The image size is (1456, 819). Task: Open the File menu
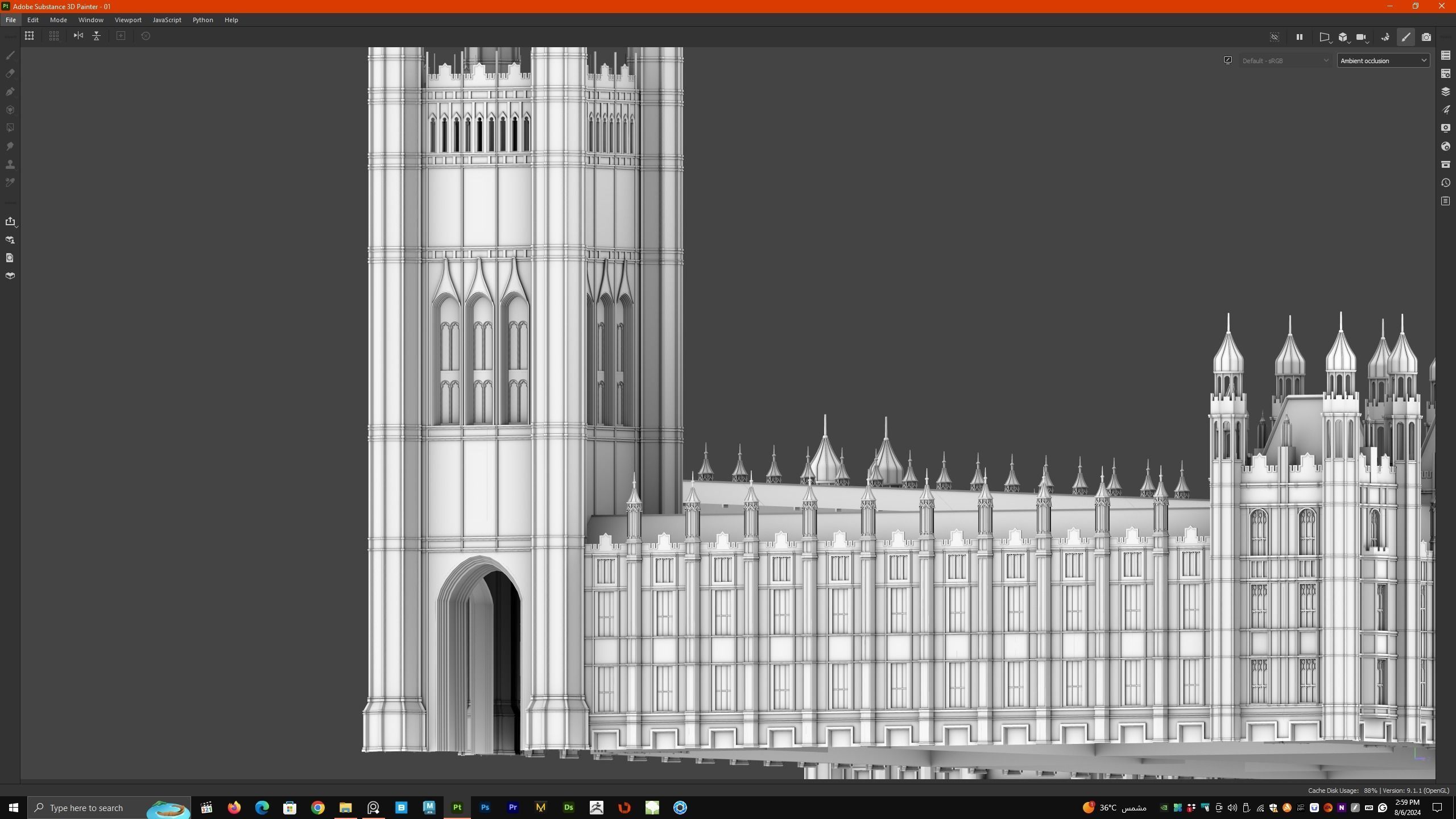pyautogui.click(x=11, y=20)
